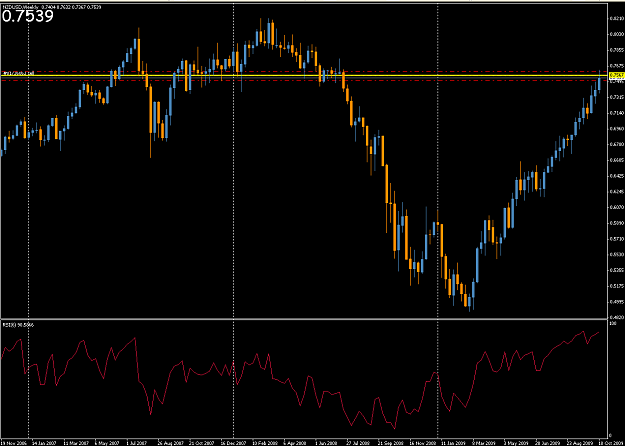Click the large 0.7539 price display
This screenshot has height=446, width=625.
tap(28, 16)
